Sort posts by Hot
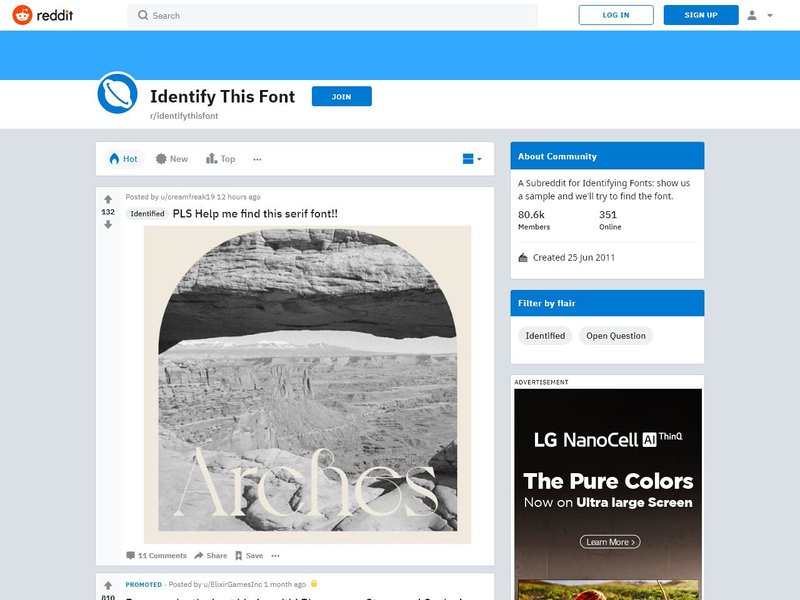800x600 pixels. pyautogui.click(x=124, y=159)
